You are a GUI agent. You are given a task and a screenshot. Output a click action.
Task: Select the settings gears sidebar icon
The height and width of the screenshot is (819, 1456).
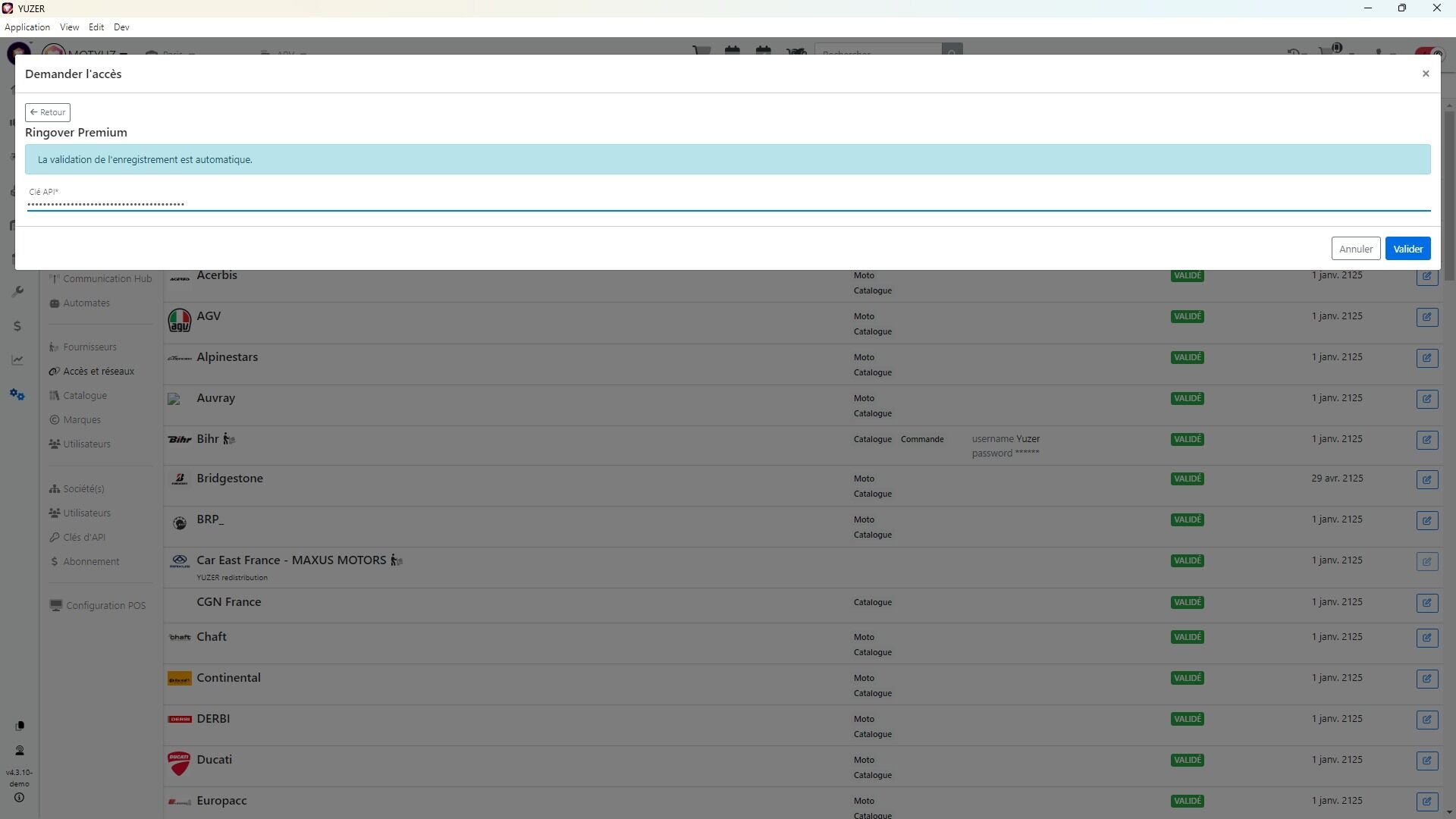coord(17,395)
